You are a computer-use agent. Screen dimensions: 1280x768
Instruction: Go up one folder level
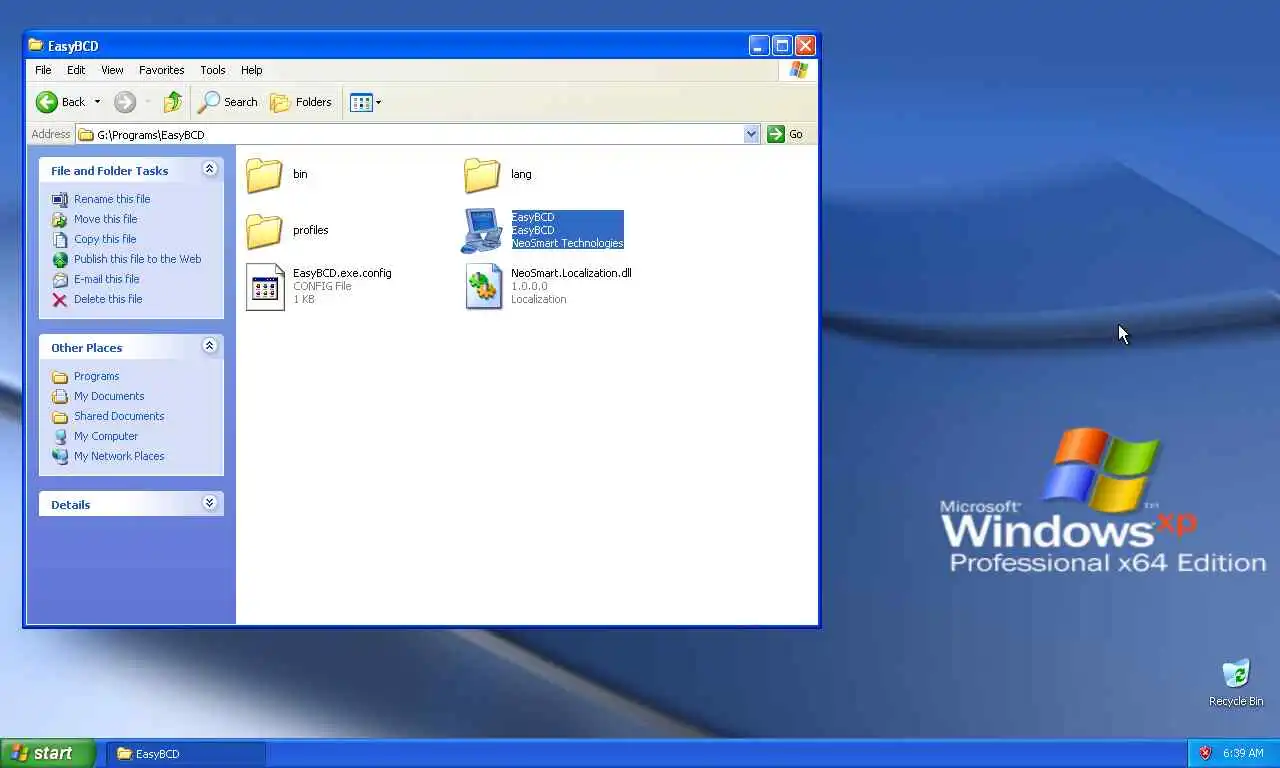coord(173,102)
